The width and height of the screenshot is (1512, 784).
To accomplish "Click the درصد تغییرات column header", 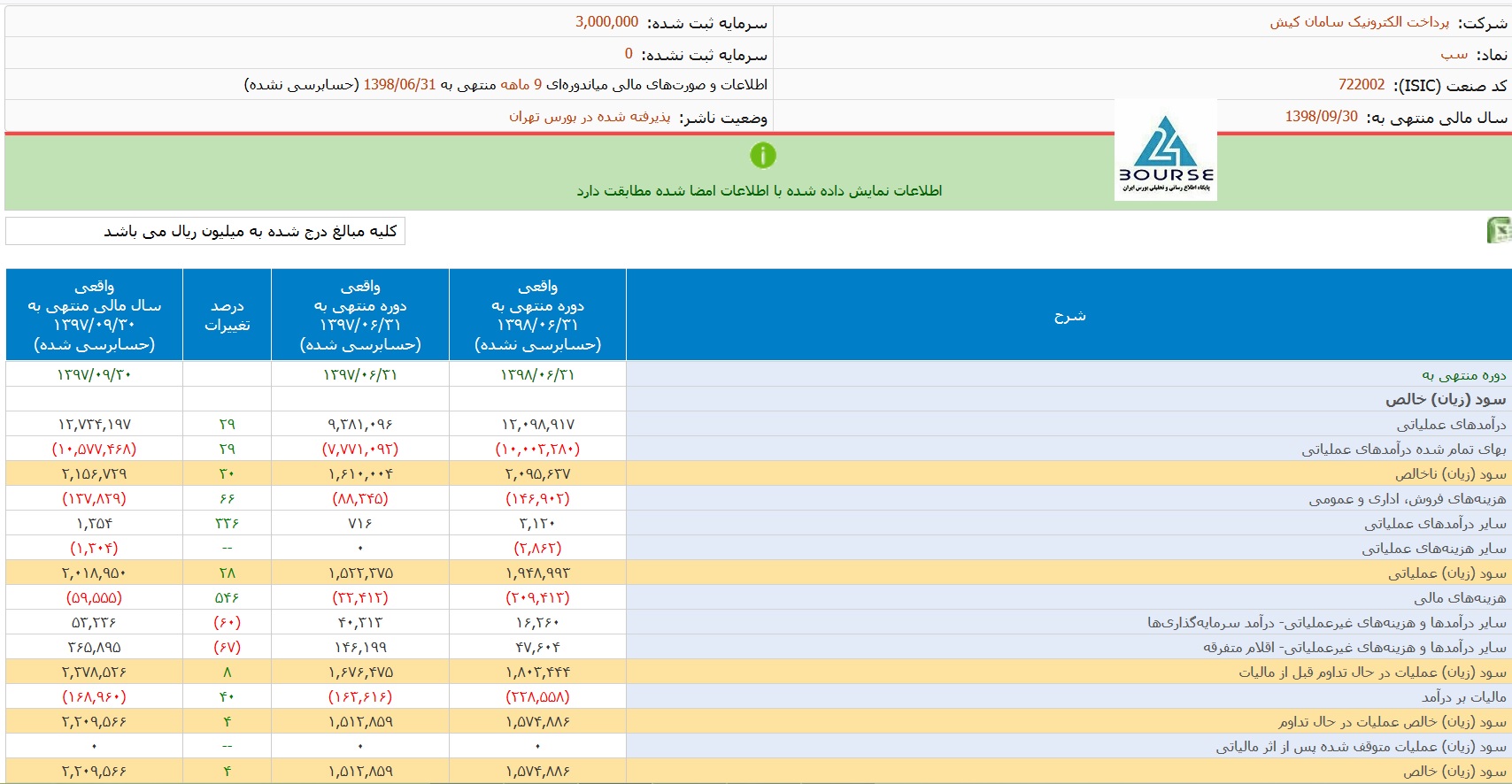I will (x=227, y=316).
